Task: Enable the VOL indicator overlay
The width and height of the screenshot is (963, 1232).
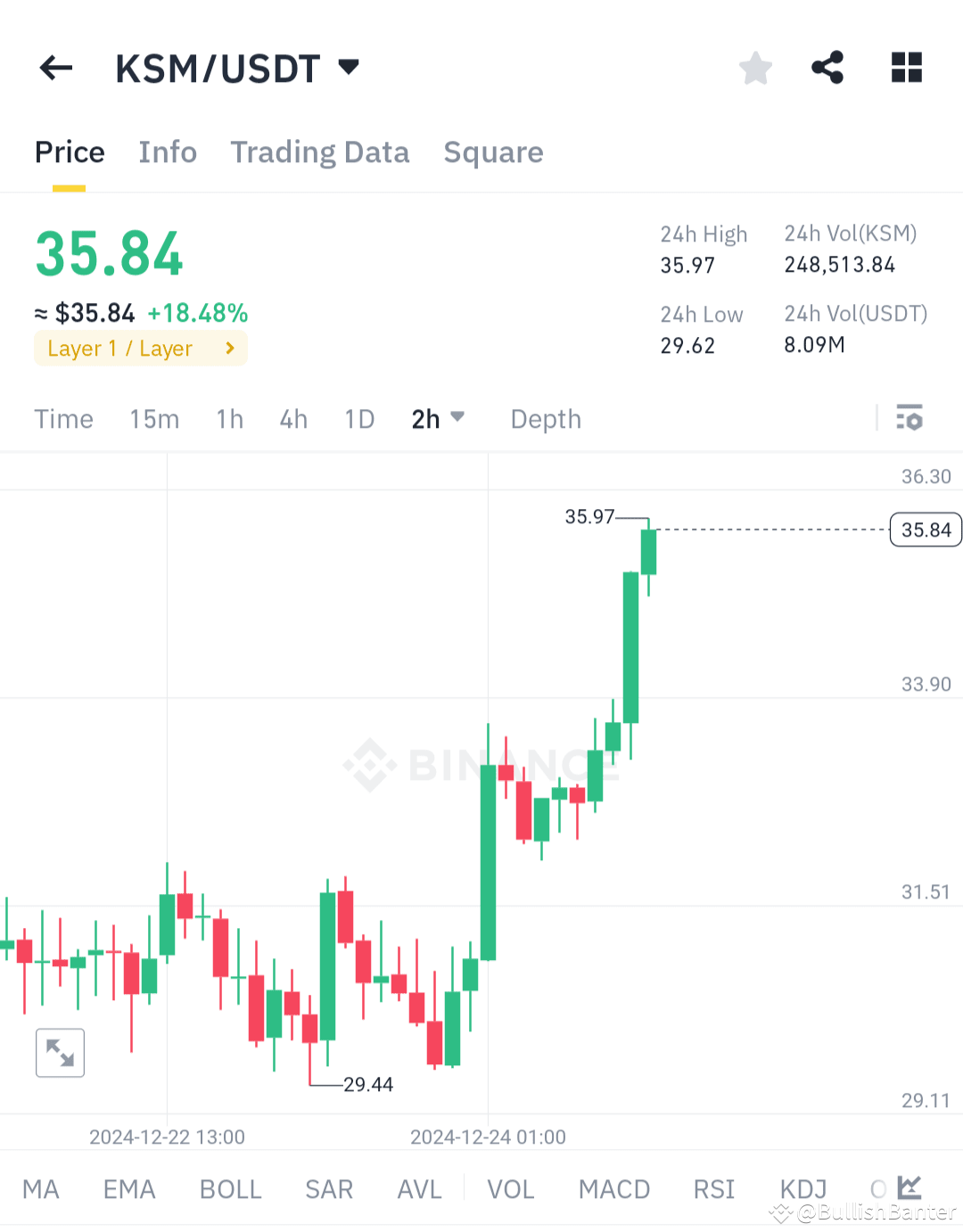Action: 510,1188
